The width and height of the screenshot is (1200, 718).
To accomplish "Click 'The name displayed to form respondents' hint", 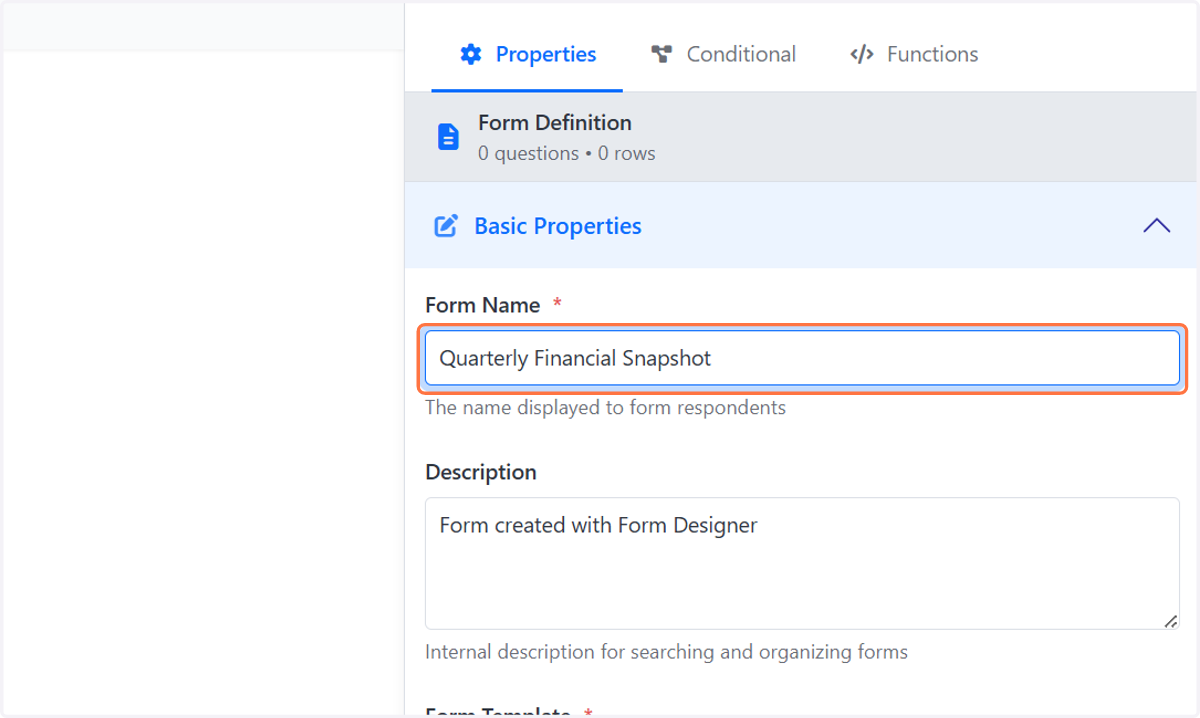I will coord(605,408).
